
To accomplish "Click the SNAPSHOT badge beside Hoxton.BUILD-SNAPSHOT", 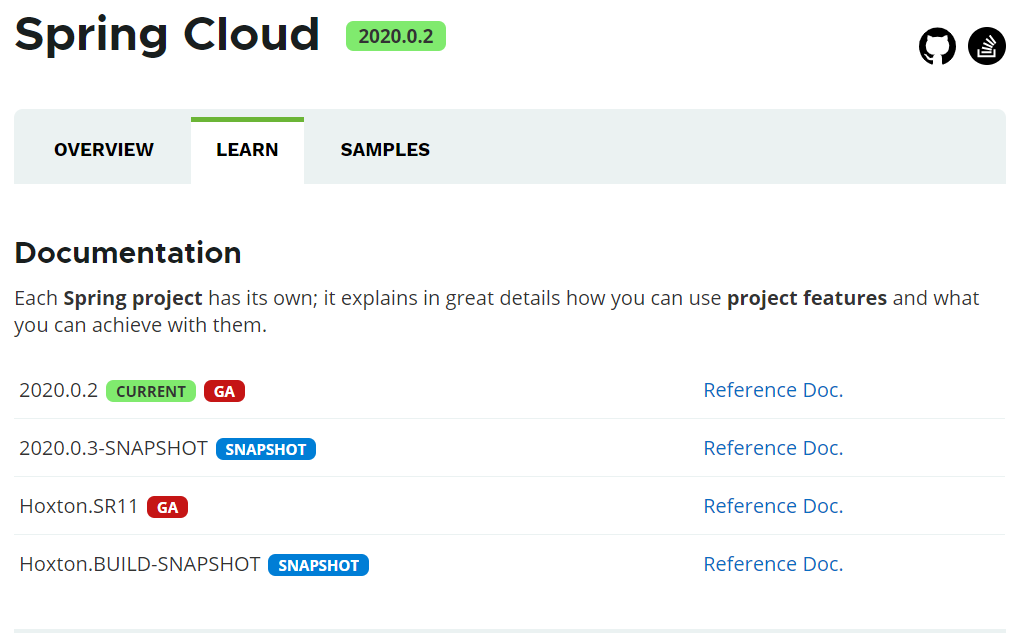I will (x=318, y=565).
